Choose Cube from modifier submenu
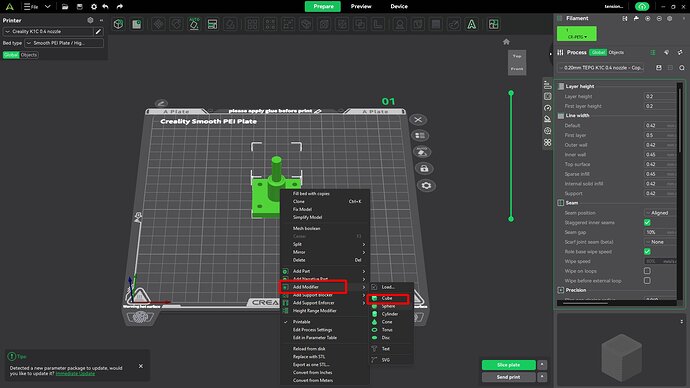This screenshot has height=388, width=690. click(387, 298)
